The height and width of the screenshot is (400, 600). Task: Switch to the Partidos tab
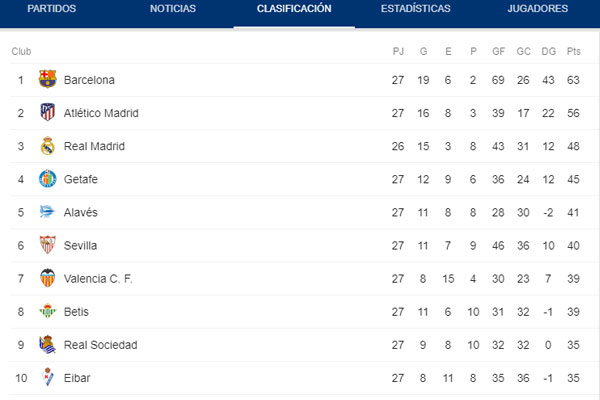click(50, 9)
